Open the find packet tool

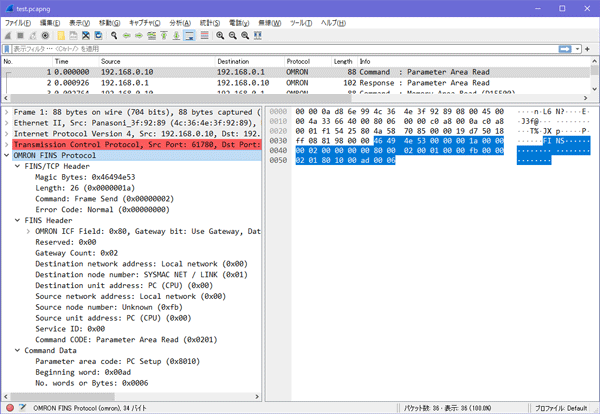point(114,36)
